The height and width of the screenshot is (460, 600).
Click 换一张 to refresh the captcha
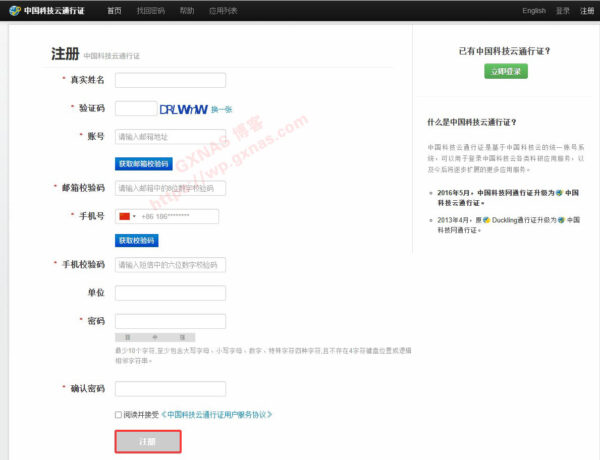221,109
